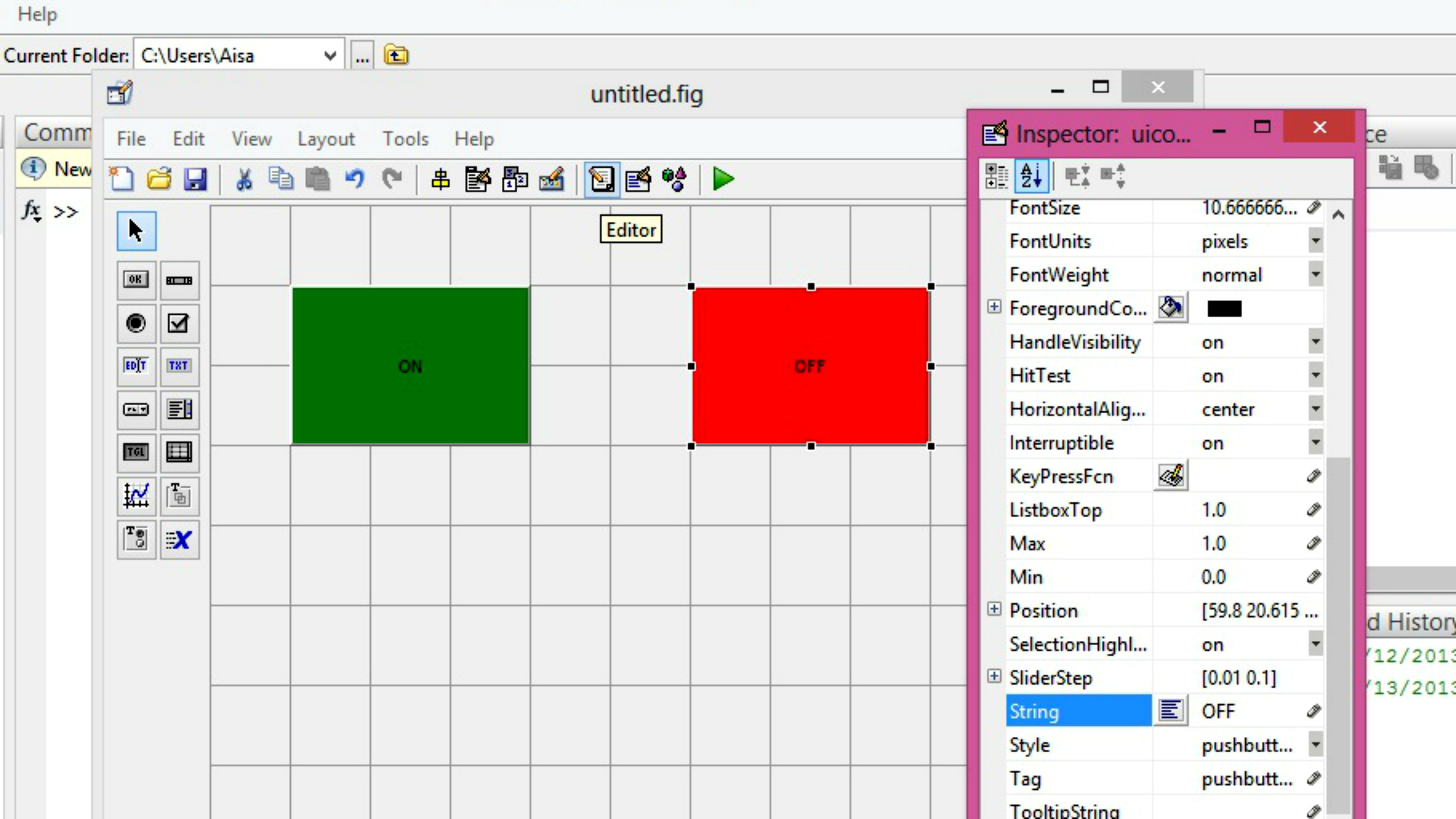Open the FontUnits dropdown showing pixels
1456x819 pixels.
tap(1316, 242)
